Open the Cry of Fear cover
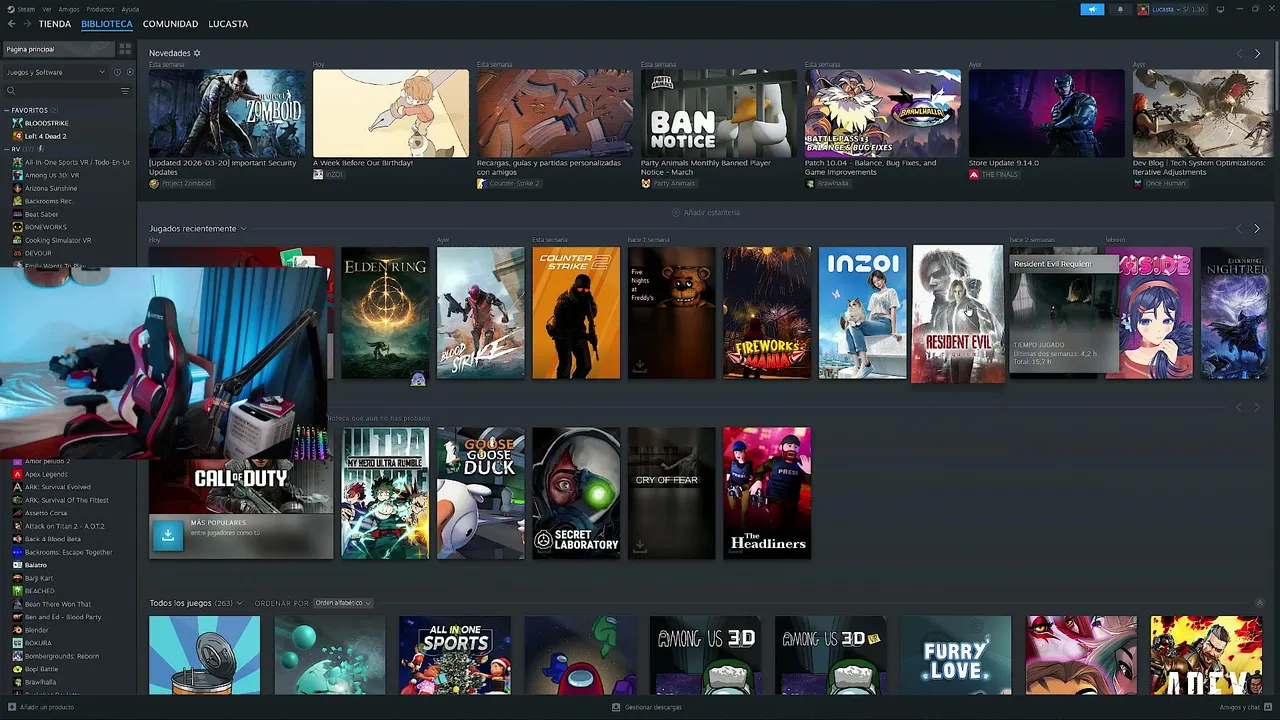This screenshot has height=720, width=1280. pyautogui.click(x=672, y=493)
